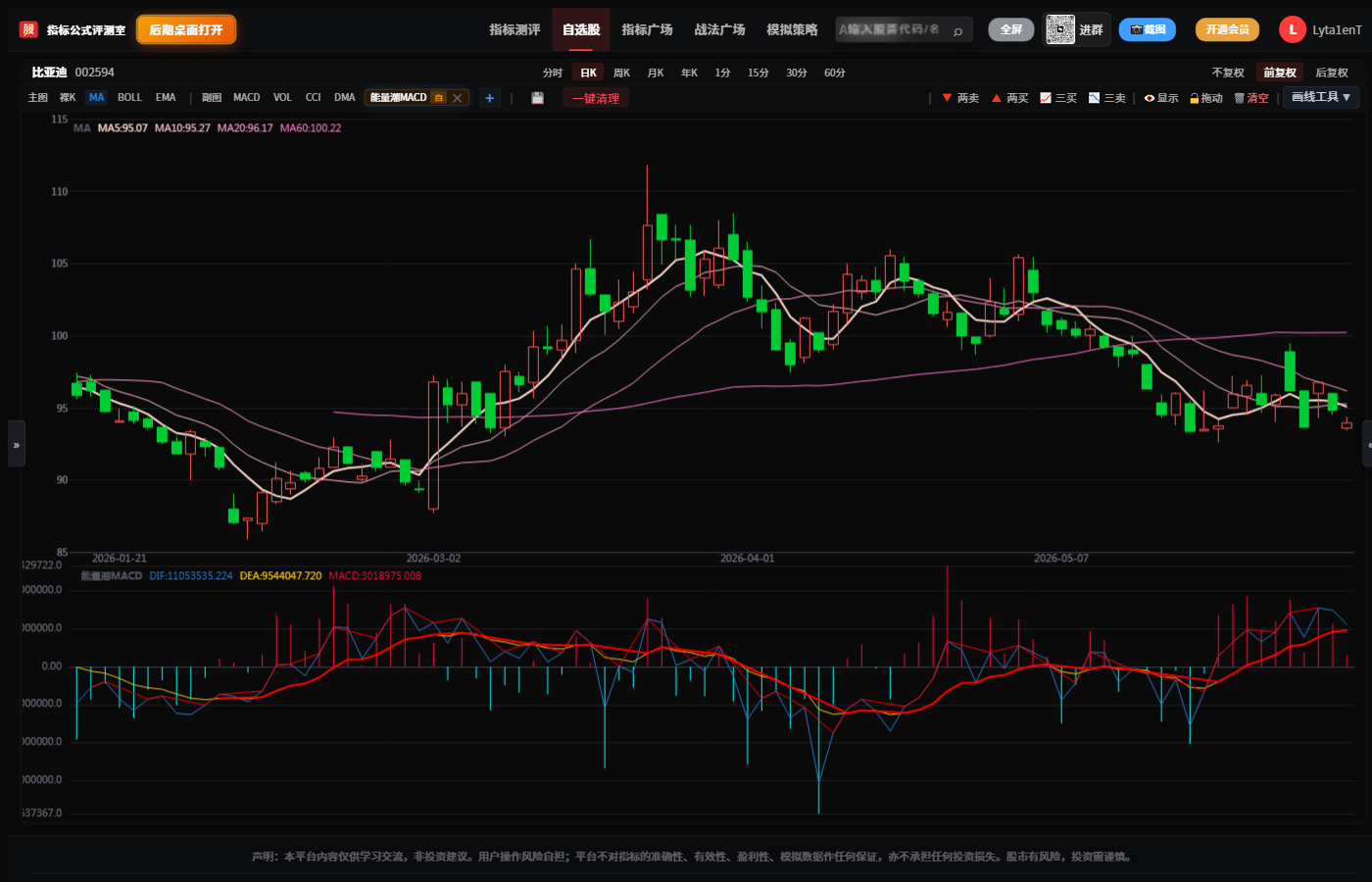
Task: Switch to the 周K period tab
Action: pyautogui.click(x=621, y=73)
